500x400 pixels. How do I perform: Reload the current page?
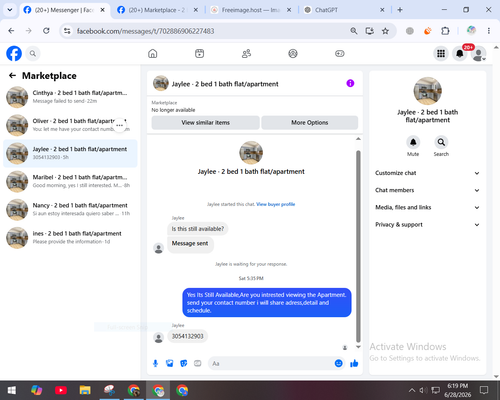click(x=46, y=31)
